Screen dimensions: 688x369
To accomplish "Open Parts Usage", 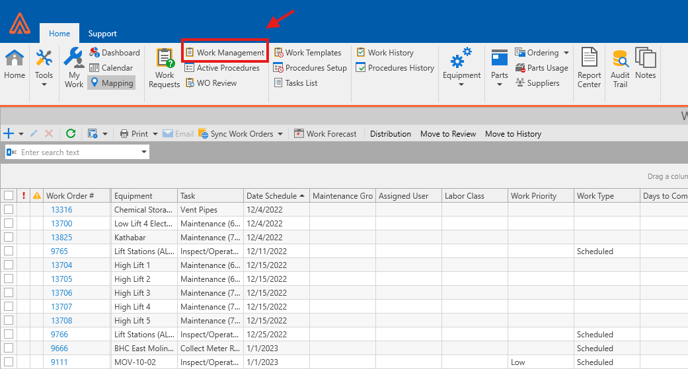I will tap(541, 68).
